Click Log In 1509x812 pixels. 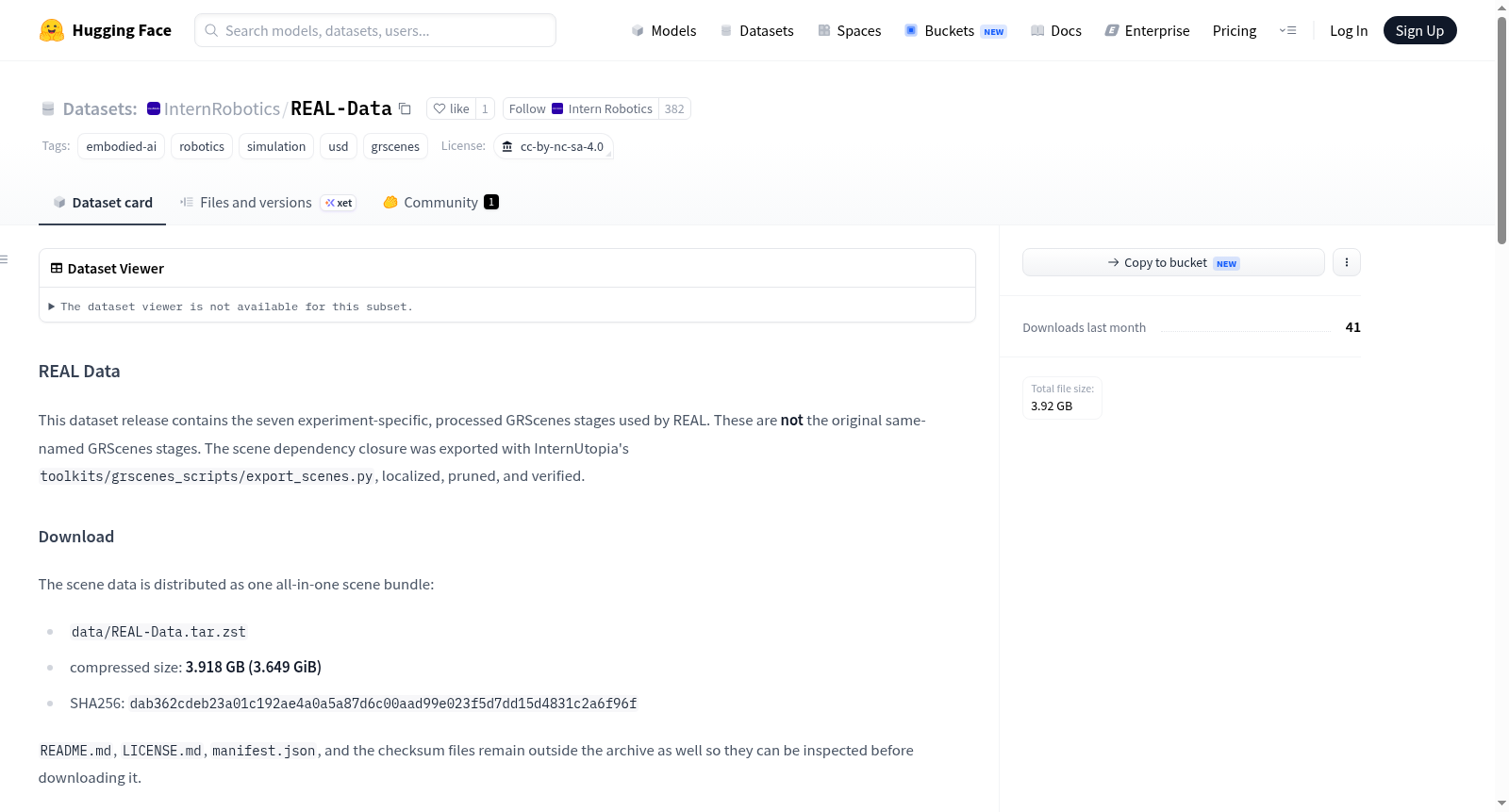(x=1349, y=30)
